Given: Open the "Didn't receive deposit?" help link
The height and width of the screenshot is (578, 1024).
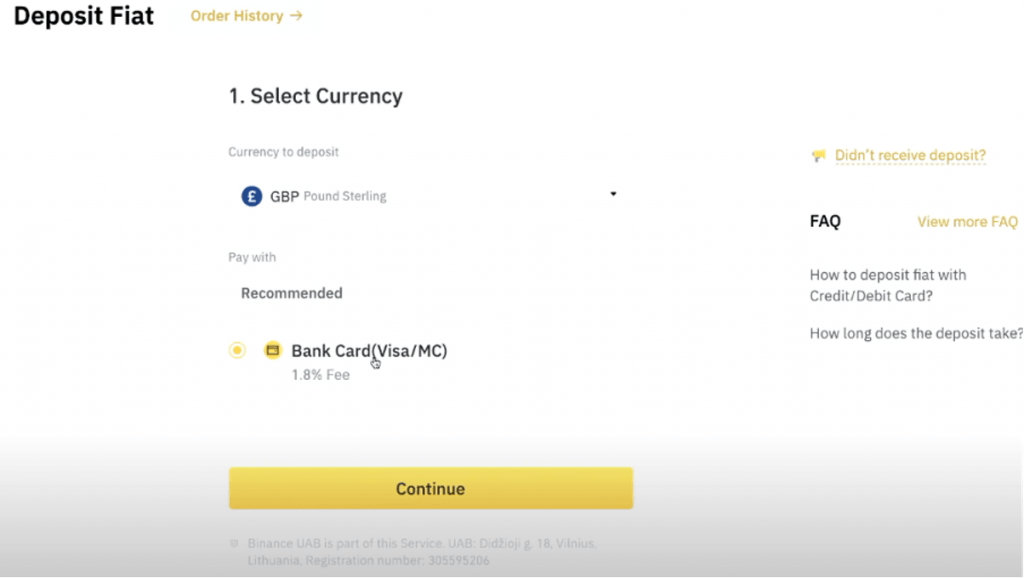Looking at the screenshot, I should click(910, 155).
